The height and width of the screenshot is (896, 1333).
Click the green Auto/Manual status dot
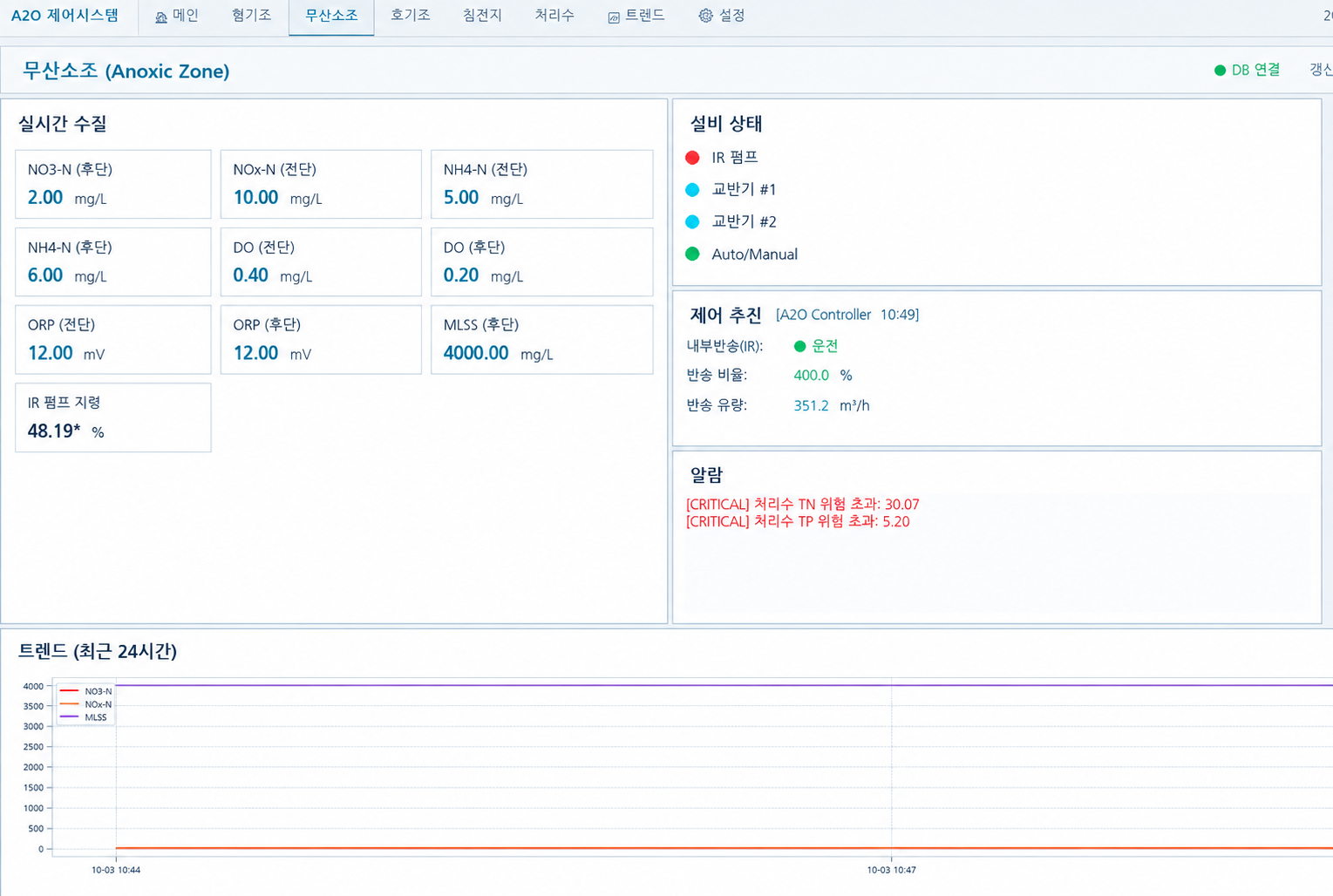pyautogui.click(x=692, y=255)
